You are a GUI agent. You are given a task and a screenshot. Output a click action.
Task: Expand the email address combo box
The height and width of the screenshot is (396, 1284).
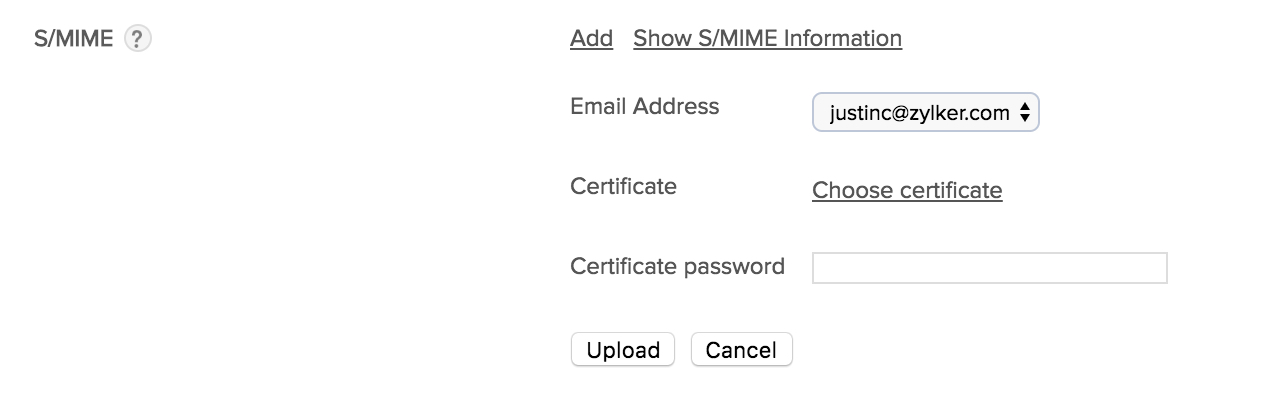click(x=926, y=113)
